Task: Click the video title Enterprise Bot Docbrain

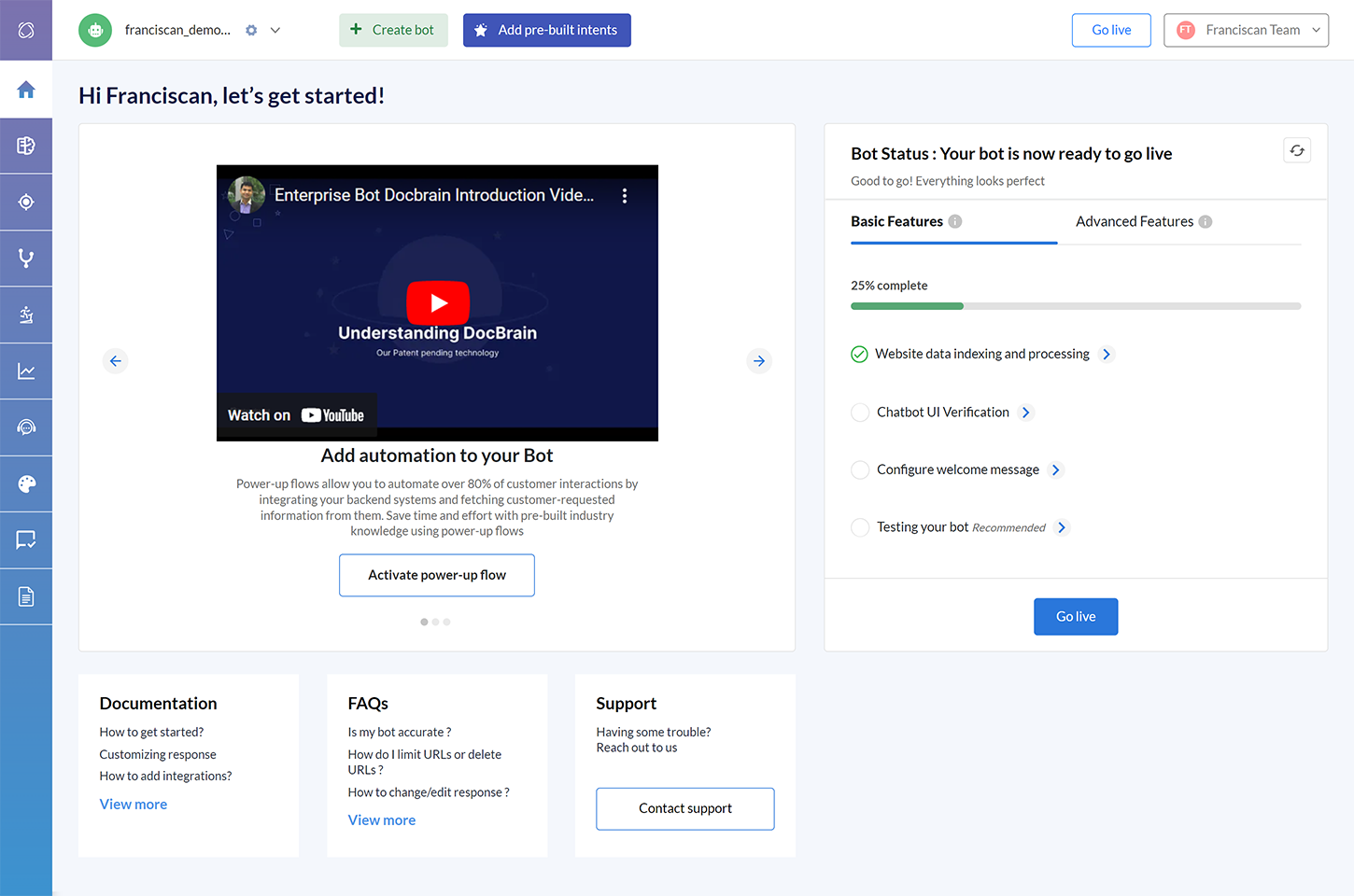Action: tap(434, 195)
